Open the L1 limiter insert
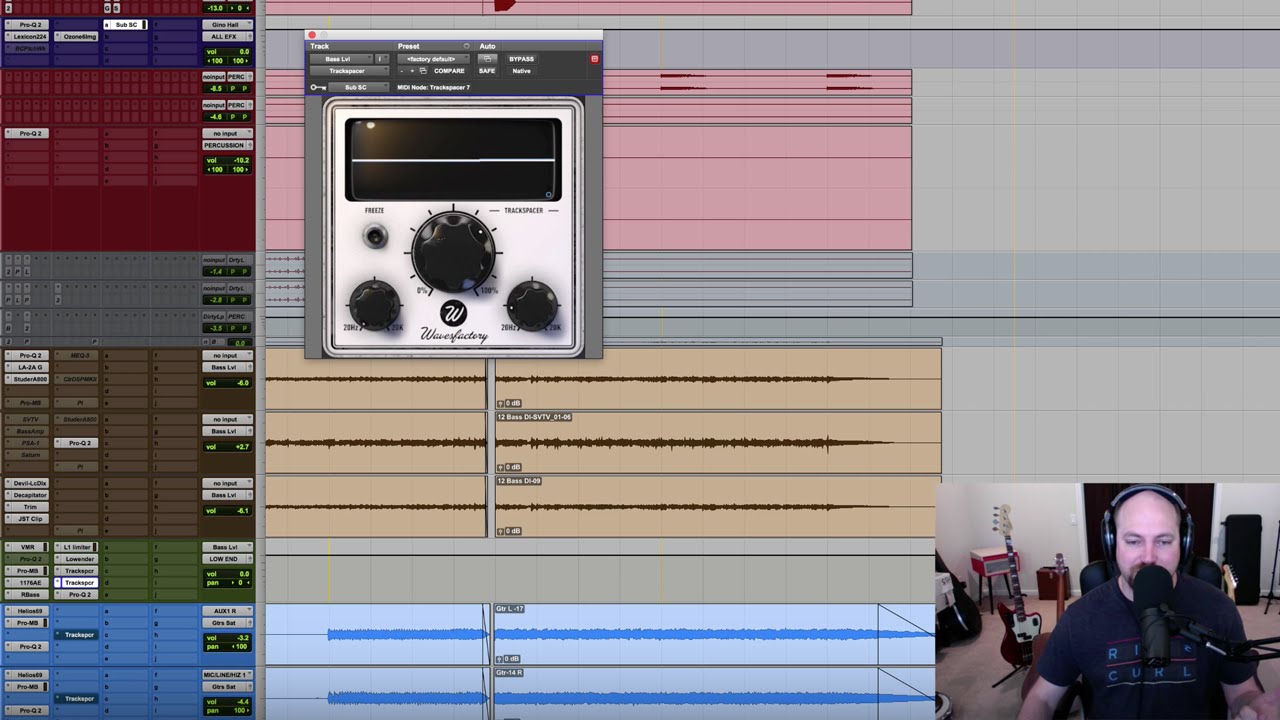 78,547
